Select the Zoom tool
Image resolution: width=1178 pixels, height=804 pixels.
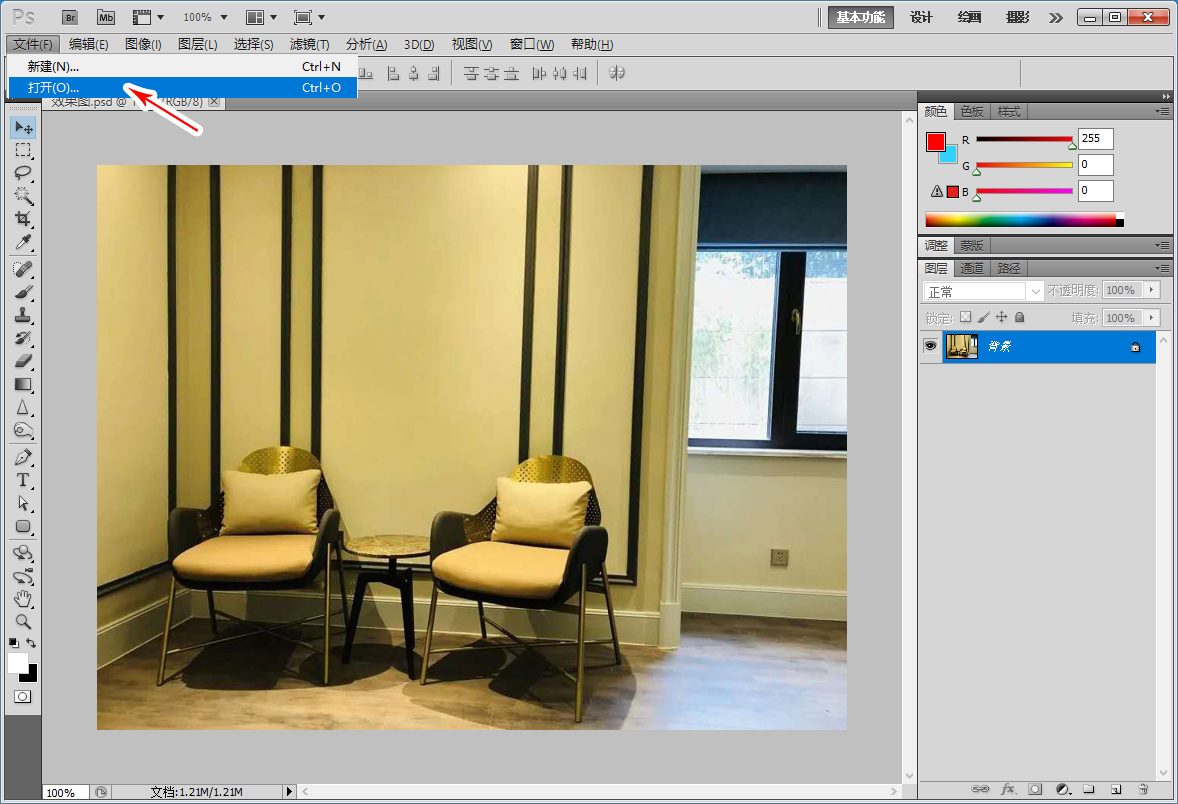click(23, 621)
